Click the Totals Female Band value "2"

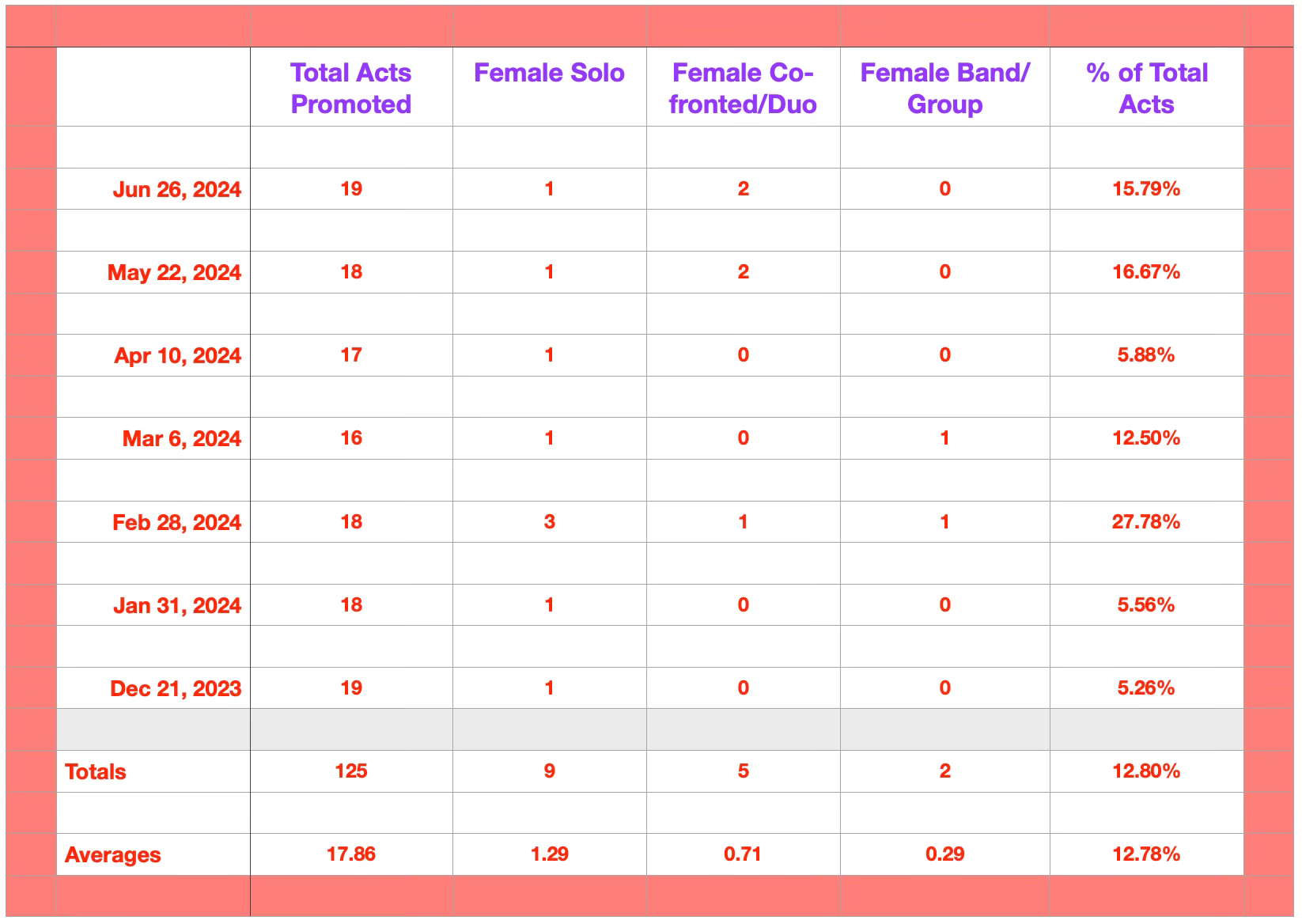[x=944, y=771]
